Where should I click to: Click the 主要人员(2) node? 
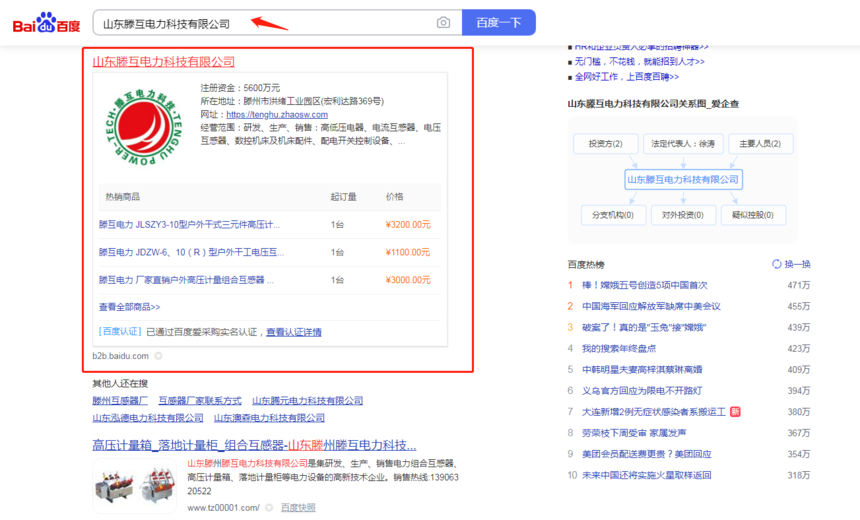tap(760, 144)
